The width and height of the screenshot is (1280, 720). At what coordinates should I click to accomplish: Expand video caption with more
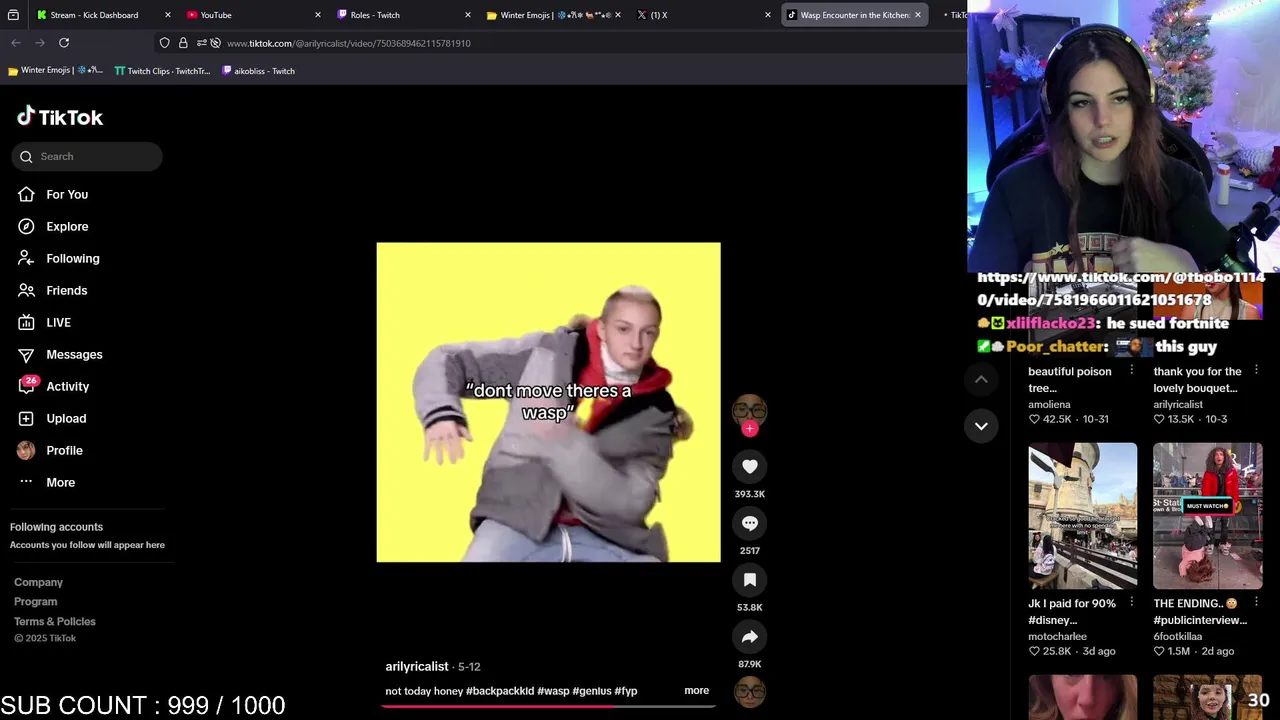click(696, 690)
